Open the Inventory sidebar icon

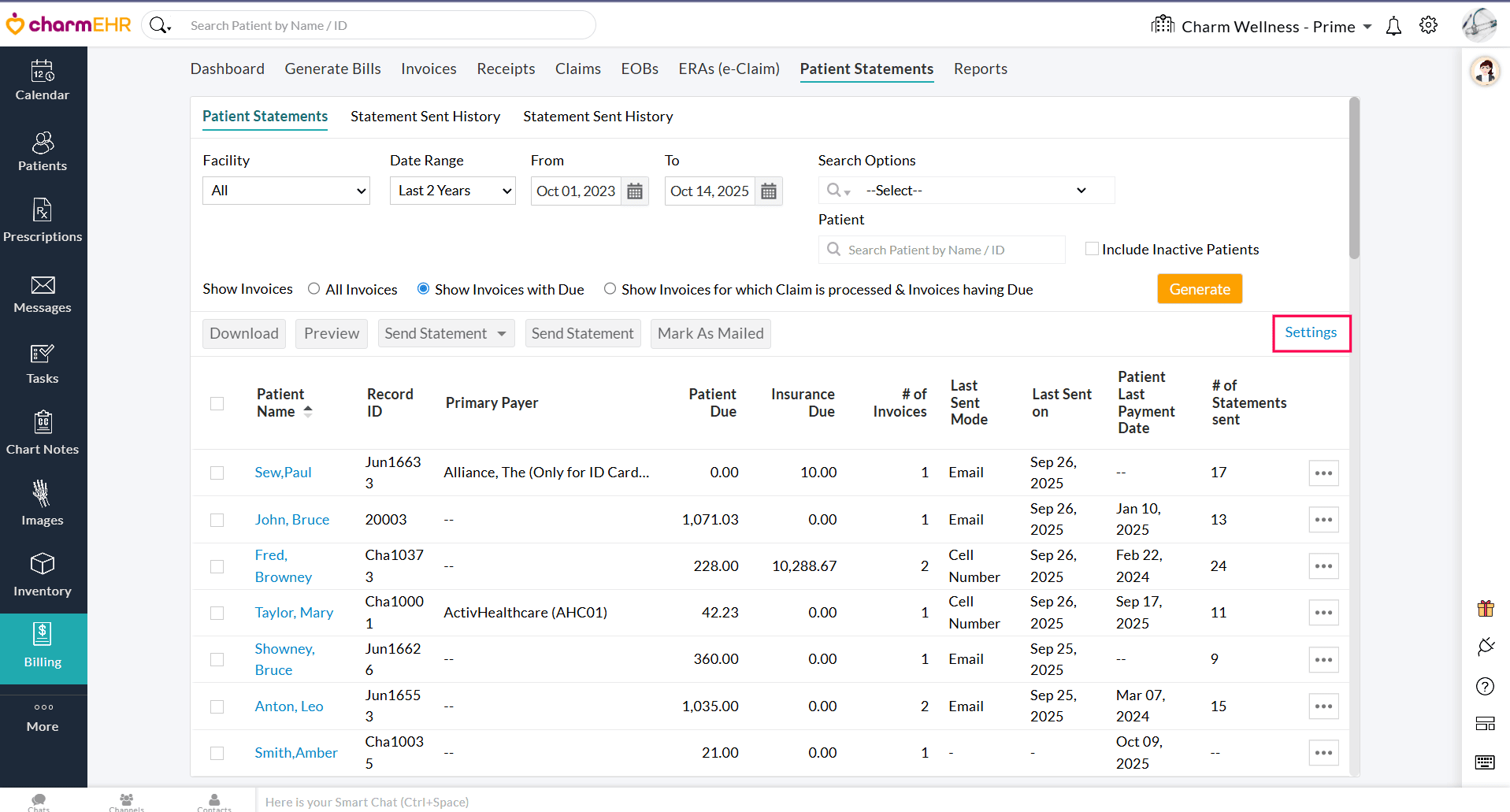pos(43,577)
